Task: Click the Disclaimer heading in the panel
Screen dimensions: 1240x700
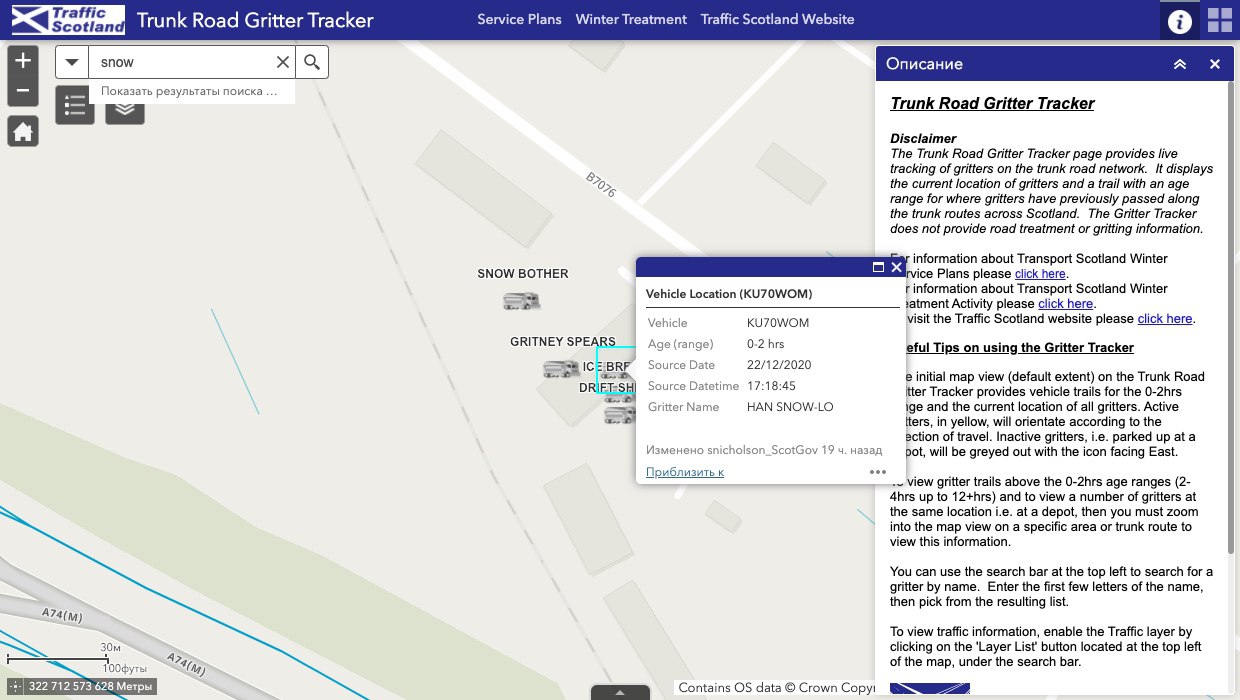Action: [923, 138]
